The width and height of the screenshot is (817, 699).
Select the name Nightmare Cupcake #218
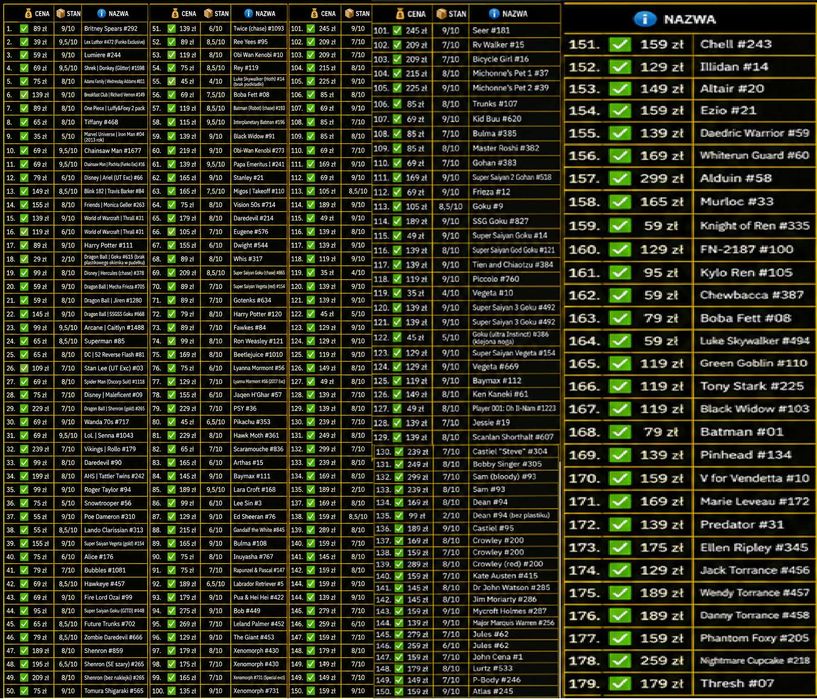click(x=754, y=660)
